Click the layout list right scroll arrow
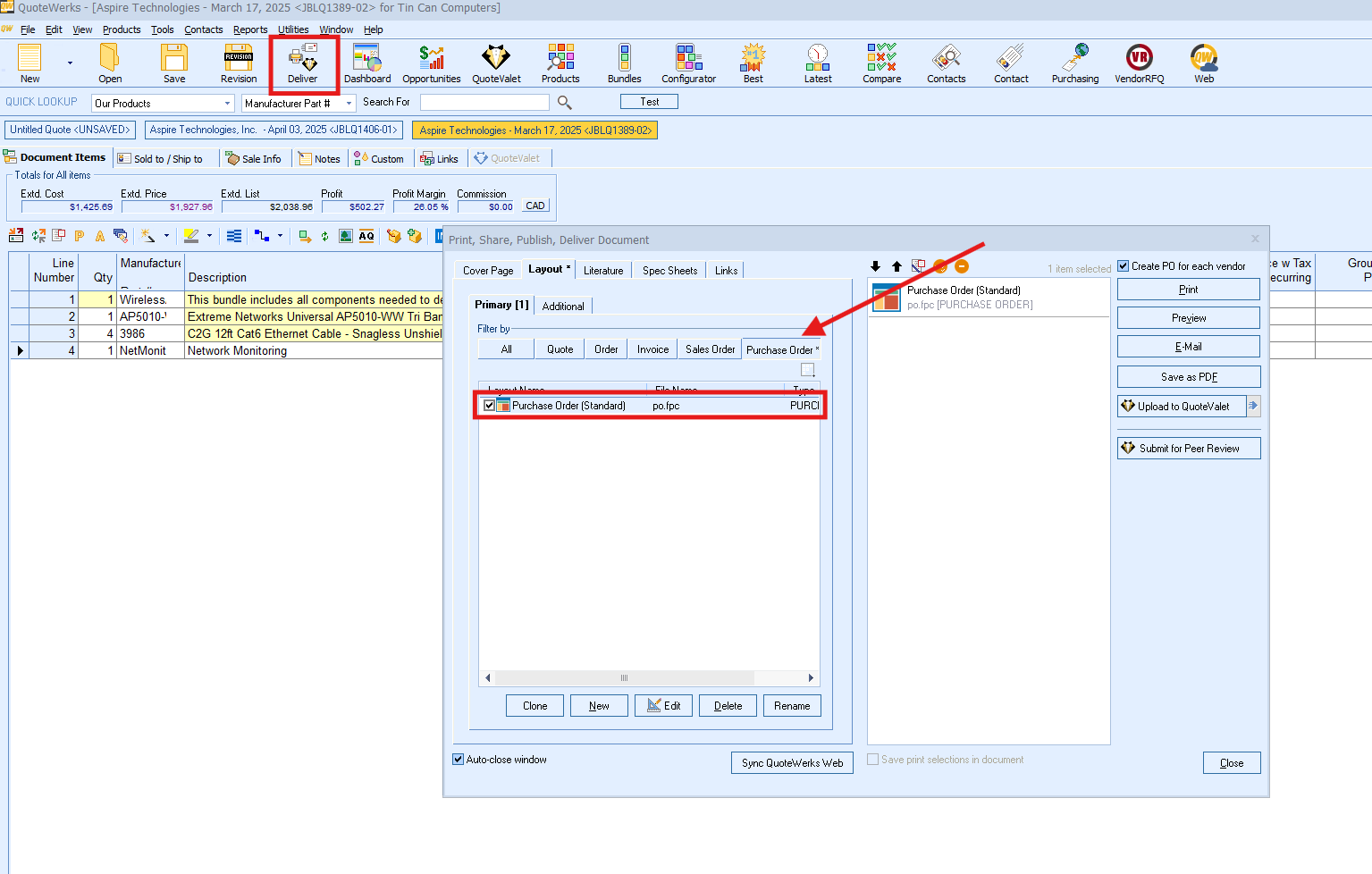The height and width of the screenshot is (874, 1372). tap(811, 677)
